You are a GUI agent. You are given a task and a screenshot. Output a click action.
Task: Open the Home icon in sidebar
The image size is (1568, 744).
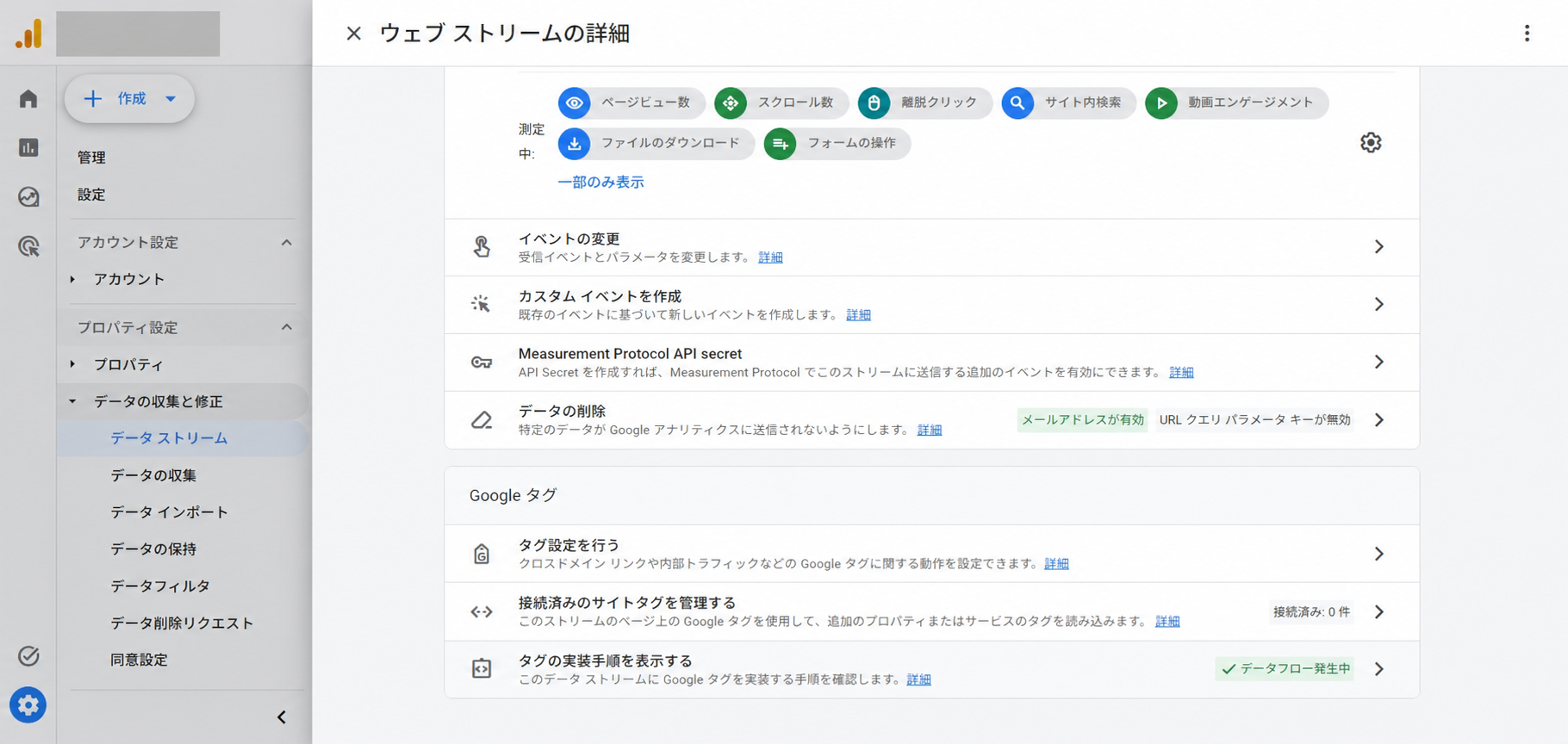28,99
